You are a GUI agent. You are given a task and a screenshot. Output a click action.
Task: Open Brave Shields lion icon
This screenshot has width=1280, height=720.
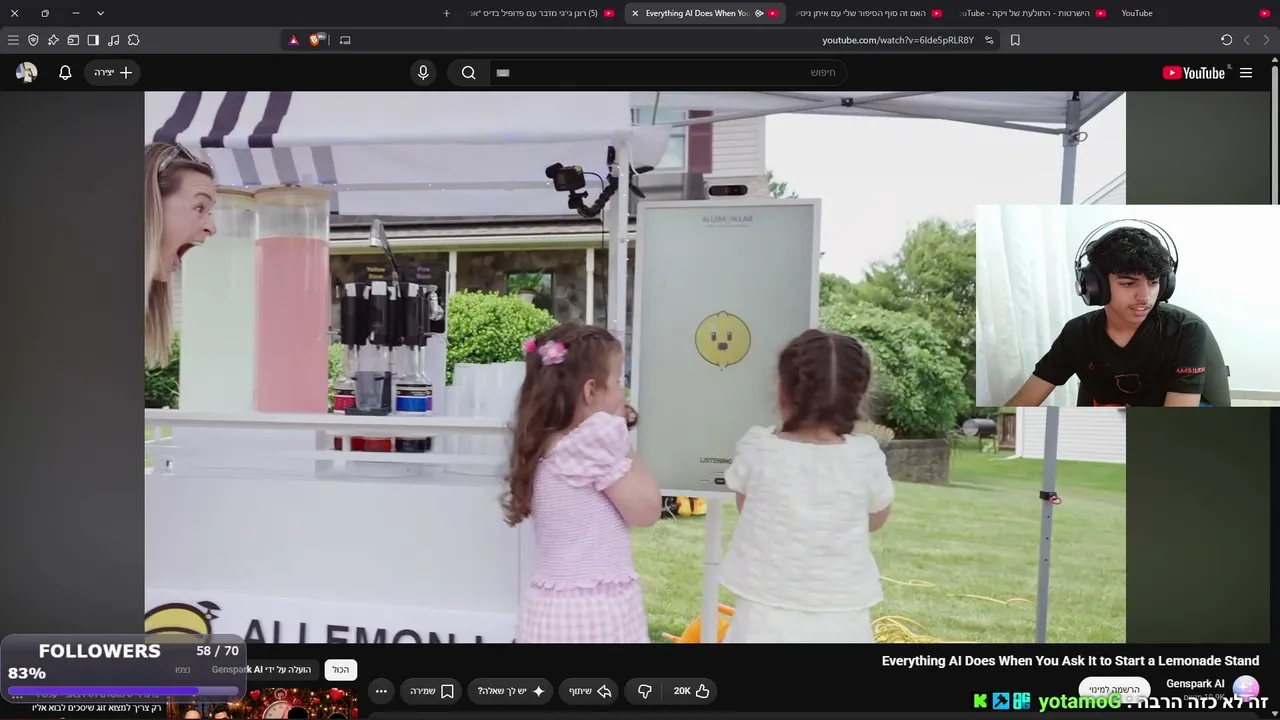point(317,40)
